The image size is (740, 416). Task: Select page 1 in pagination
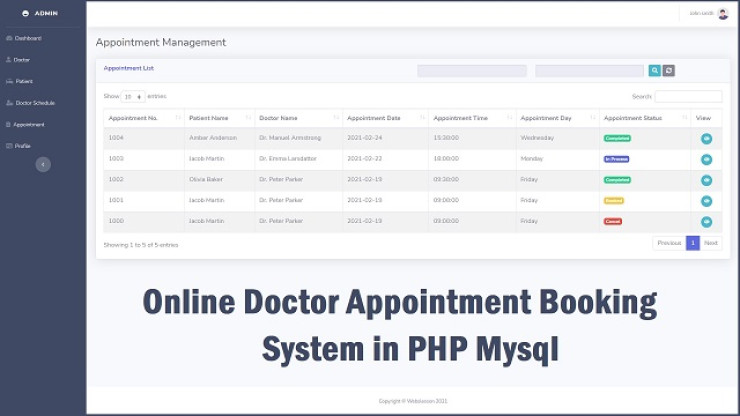coord(693,243)
